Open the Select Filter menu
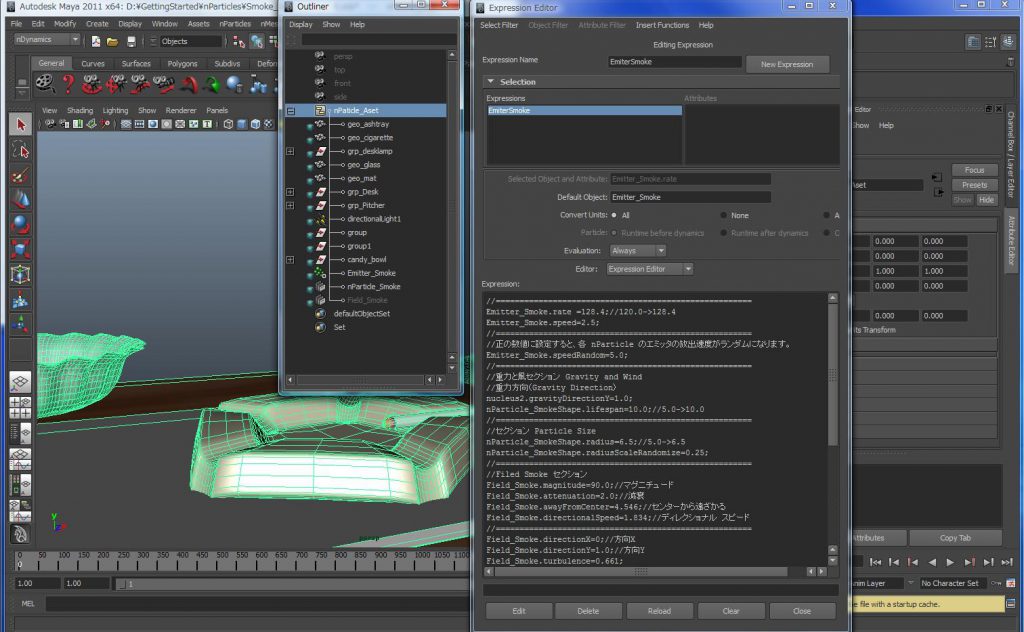1024x632 pixels. pyautogui.click(x=499, y=25)
